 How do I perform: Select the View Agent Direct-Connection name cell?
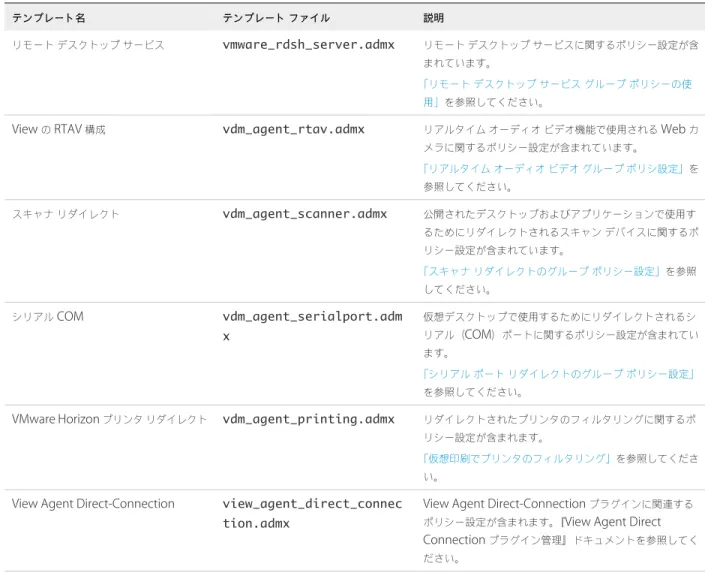(93, 504)
